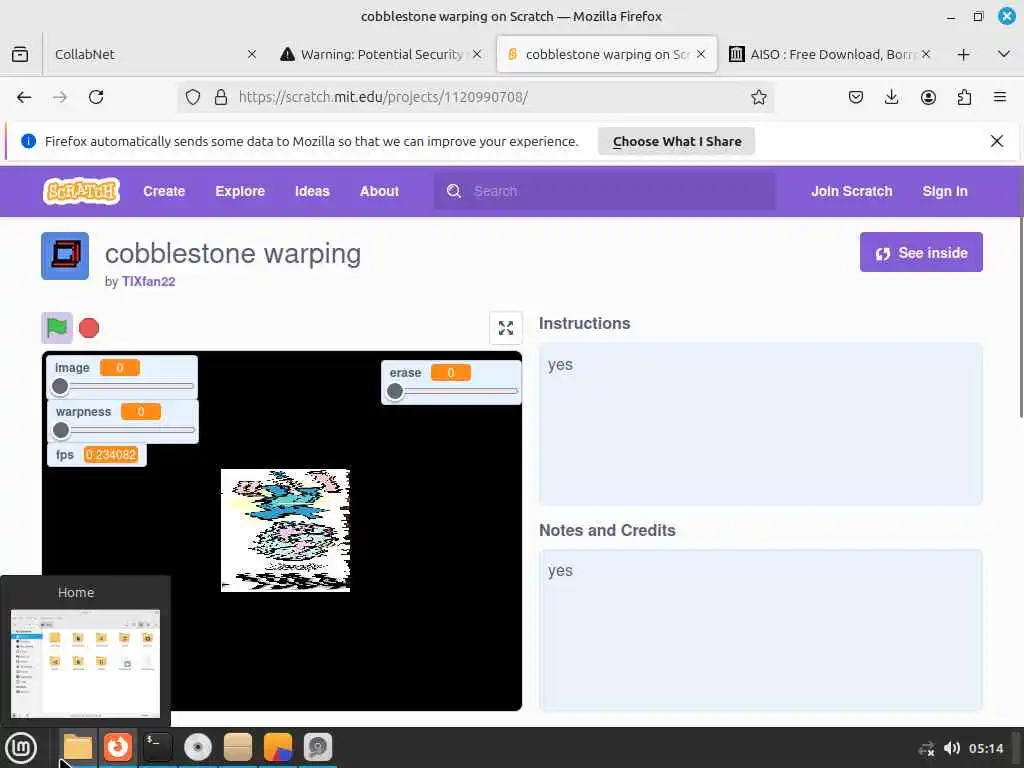
Task: Enter fullscreen mode for the stage
Action: 505,328
